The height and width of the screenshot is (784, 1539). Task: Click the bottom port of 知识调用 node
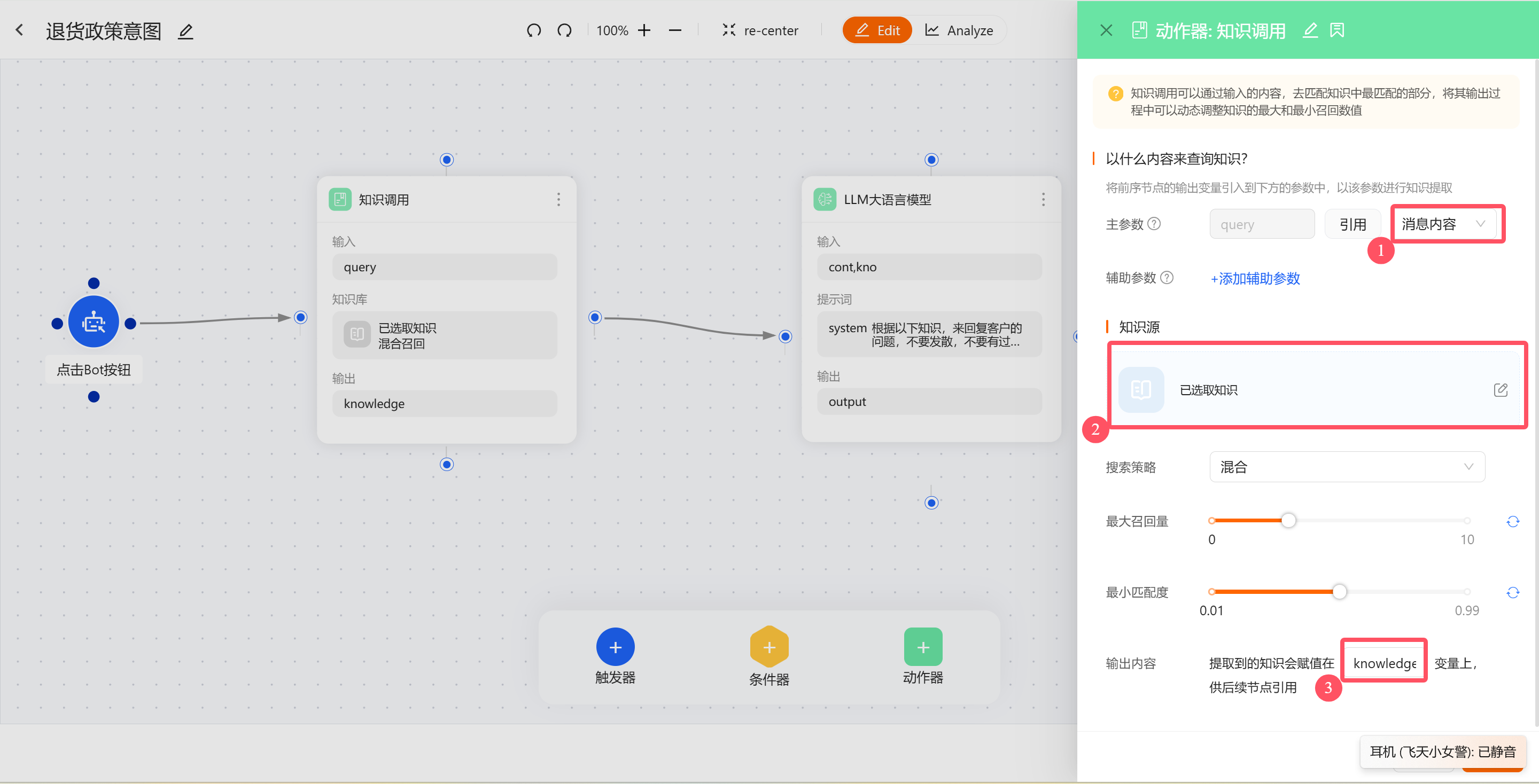(x=446, y=464)
